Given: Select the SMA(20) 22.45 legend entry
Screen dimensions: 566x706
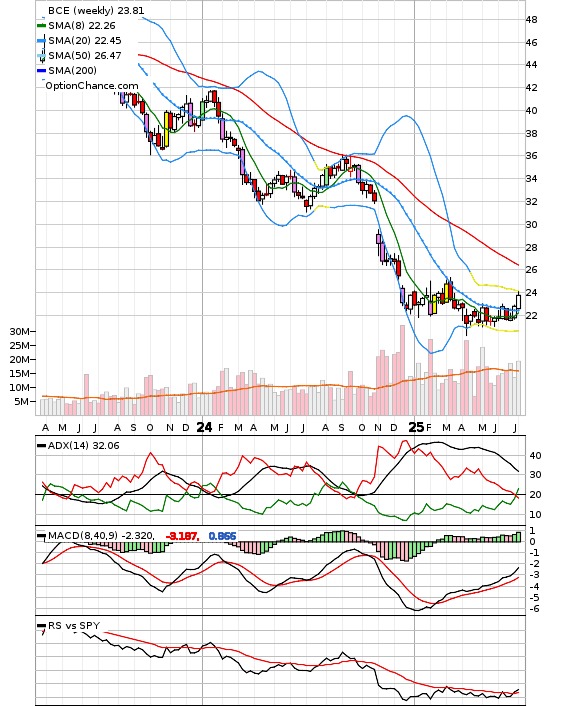Looking at the screenshot, I should click(x=85, y=41).
